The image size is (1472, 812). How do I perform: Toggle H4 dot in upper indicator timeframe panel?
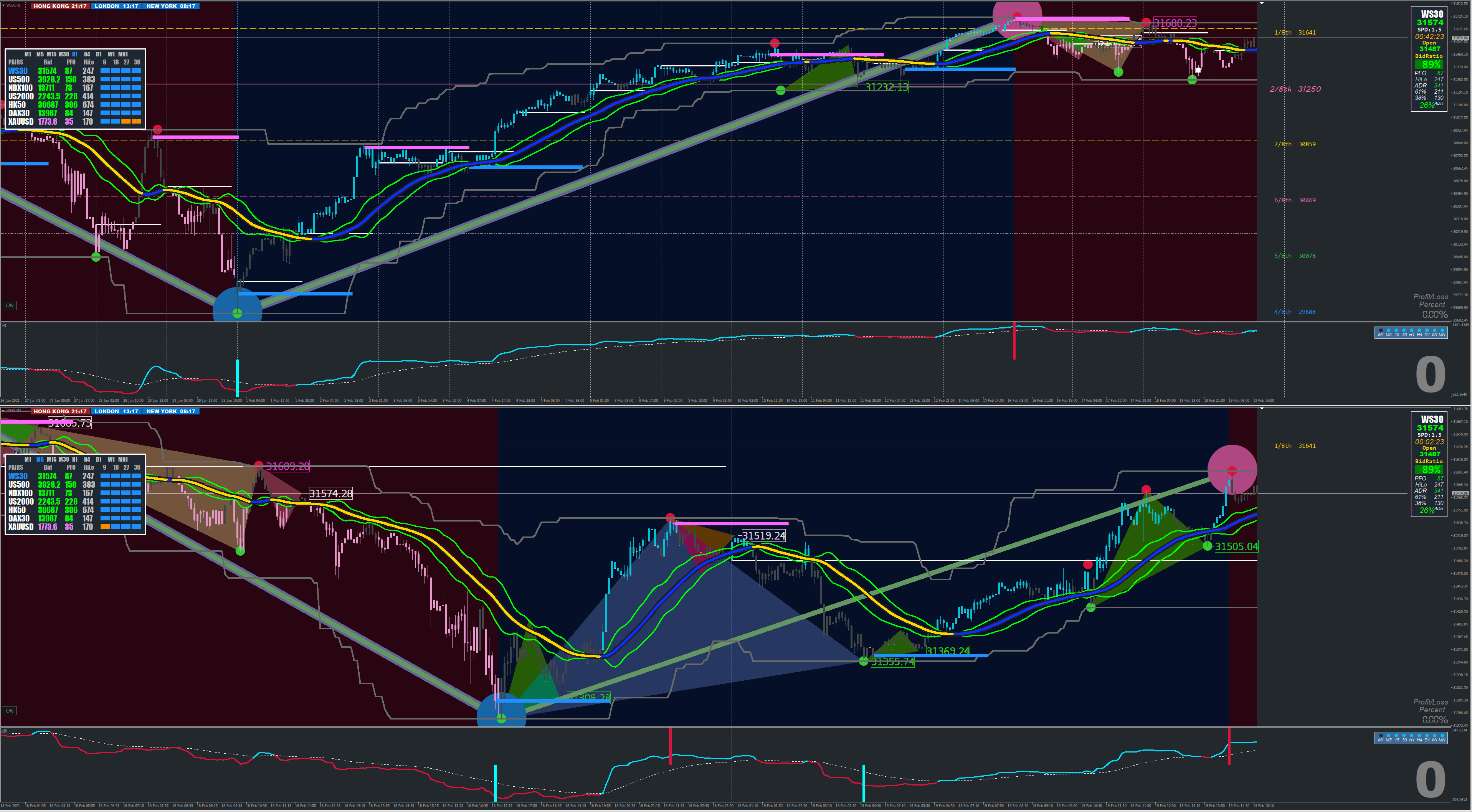[1419, 330]
